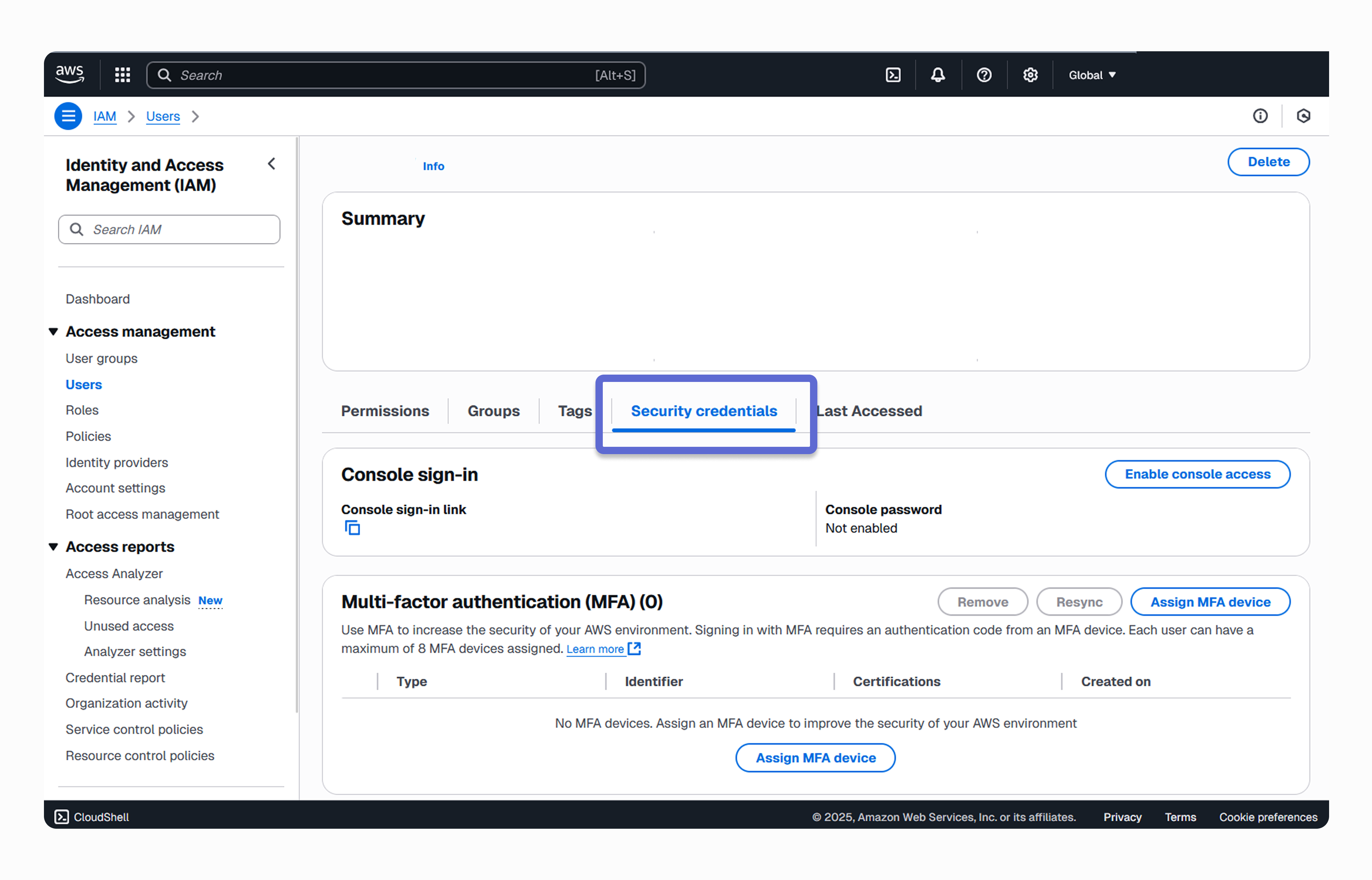1372x880 pixels.
Task: Open the info panel icon near breadcrumbs
Action: [x=1260, y=116]
